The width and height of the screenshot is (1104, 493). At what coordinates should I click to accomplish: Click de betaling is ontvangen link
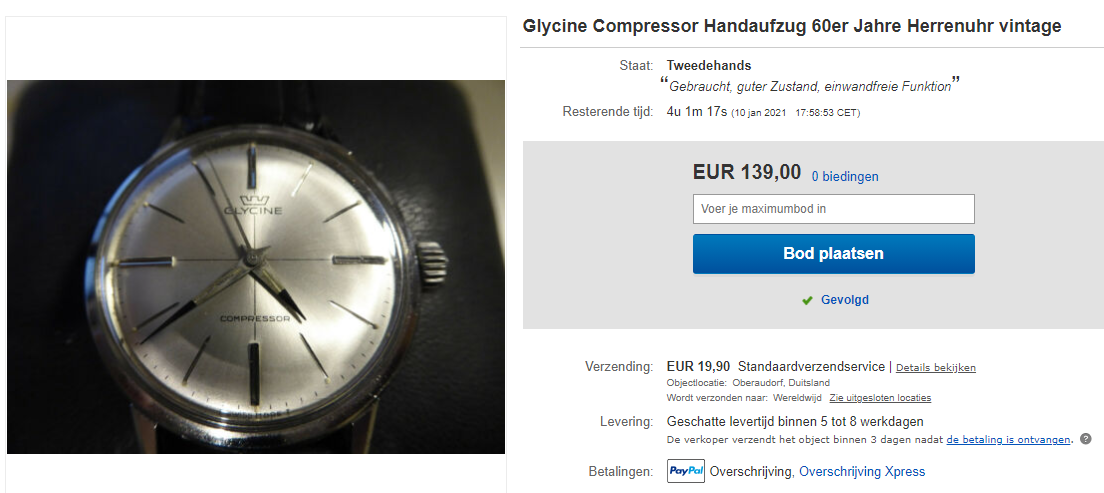click(1008, 439)
